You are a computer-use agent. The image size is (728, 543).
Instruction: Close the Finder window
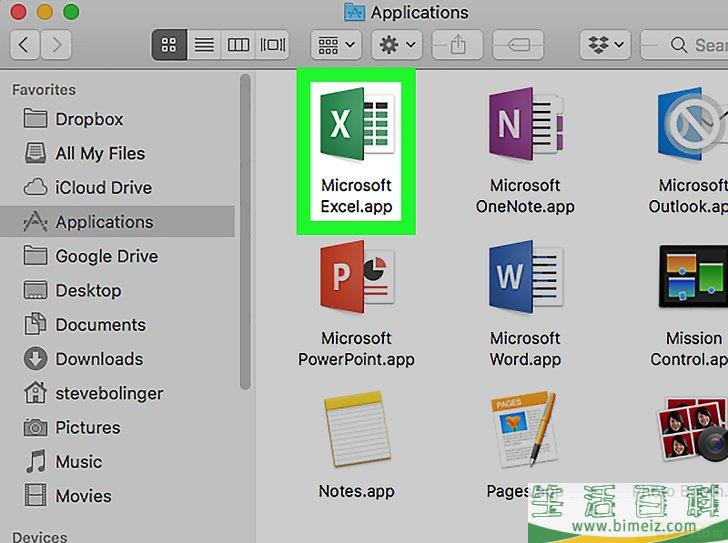coord(18,12)
